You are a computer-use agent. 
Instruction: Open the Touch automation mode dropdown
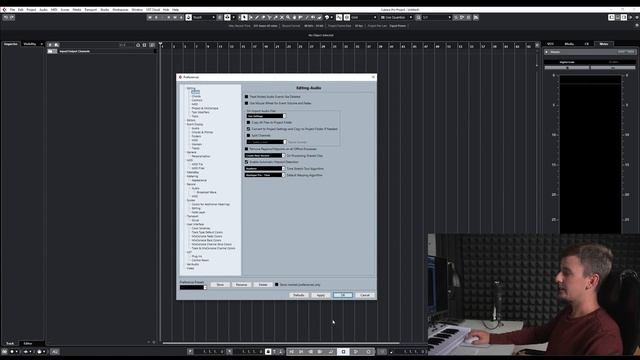tap(204, 17)
